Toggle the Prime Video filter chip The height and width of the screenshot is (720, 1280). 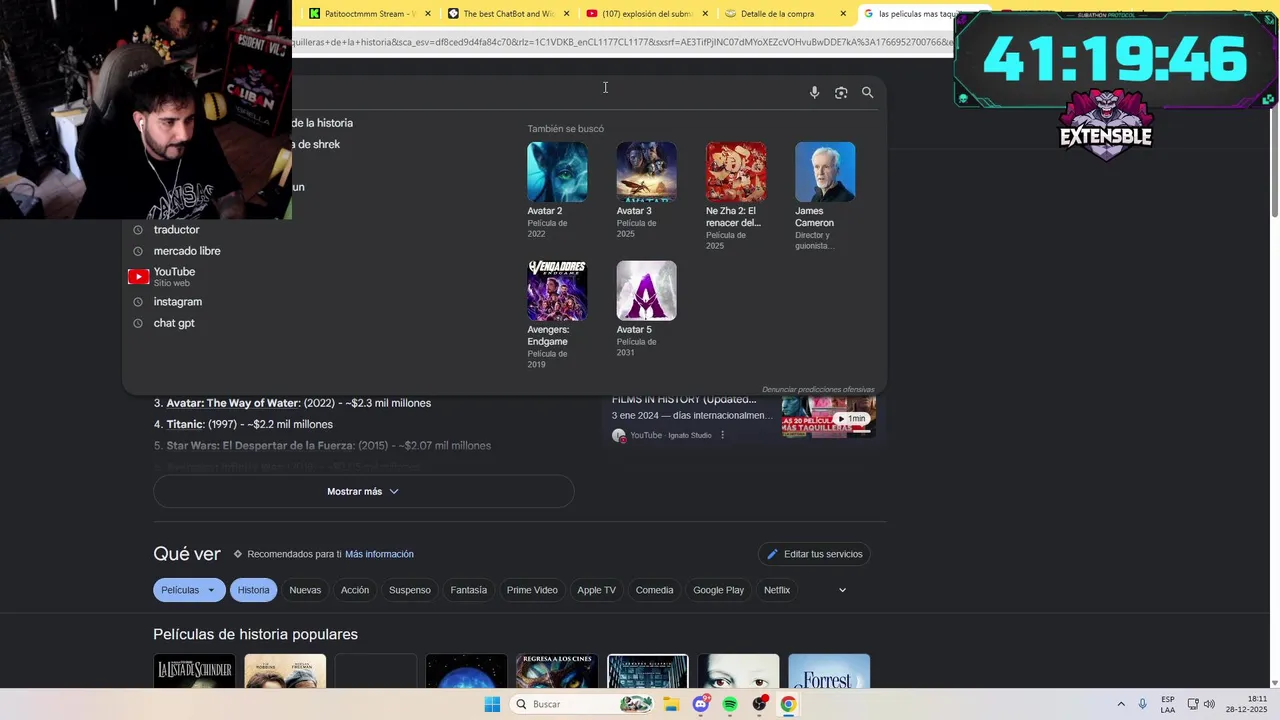click(532, 590)
